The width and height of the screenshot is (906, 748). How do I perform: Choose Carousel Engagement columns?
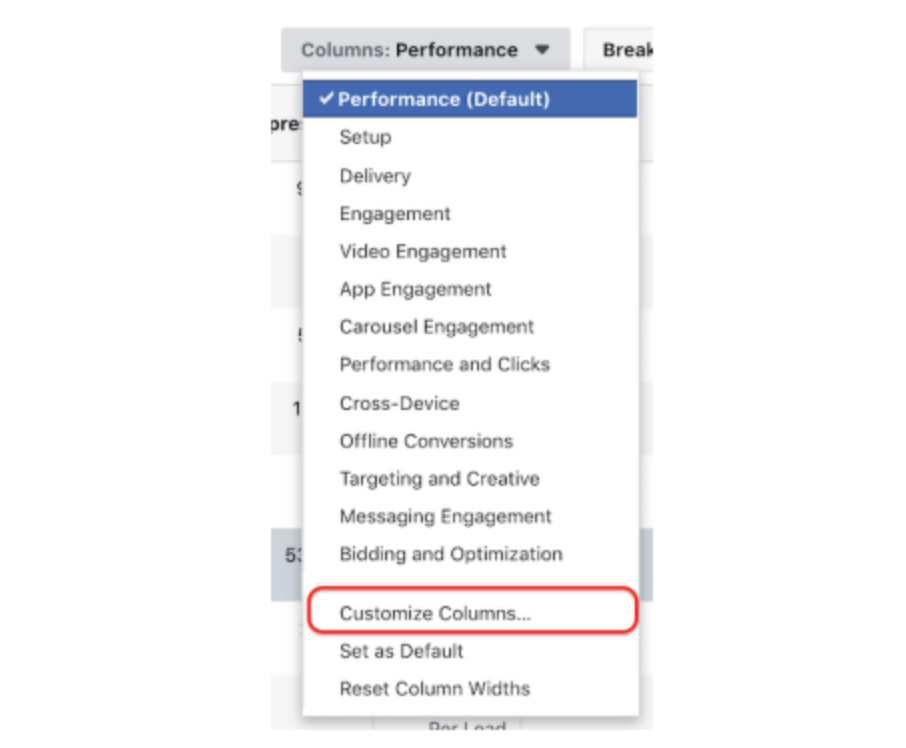click(x=437, y=327)
